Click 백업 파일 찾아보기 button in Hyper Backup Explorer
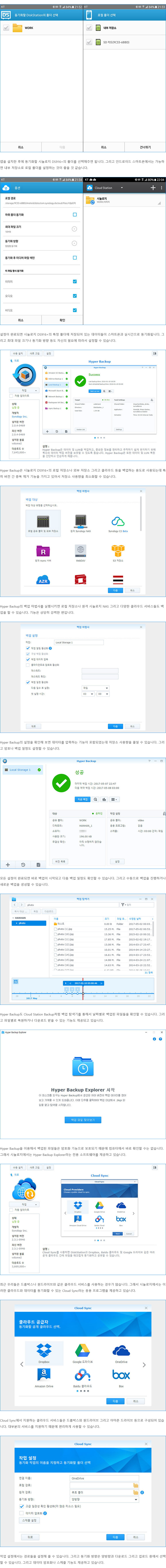This screenshot has height=1568, width=166. (x=83, y=1119)
